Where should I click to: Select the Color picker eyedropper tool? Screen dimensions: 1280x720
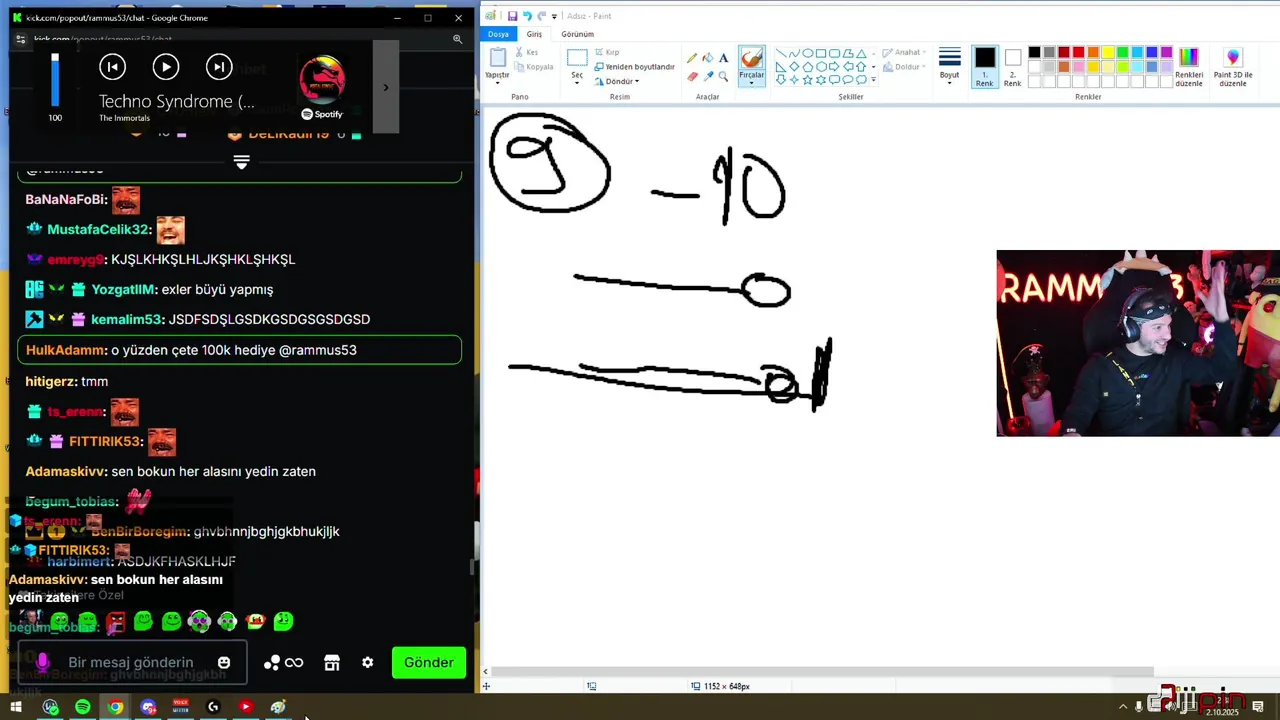(708, 76)
